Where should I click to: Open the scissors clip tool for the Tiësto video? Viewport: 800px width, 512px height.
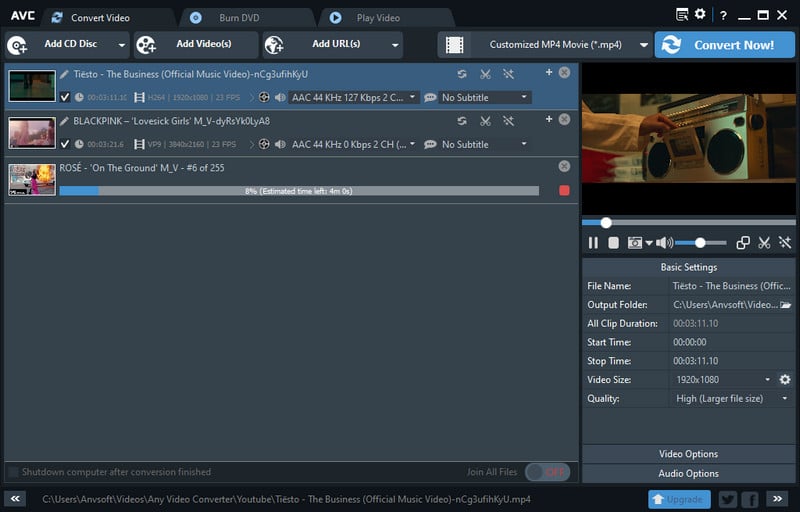pos(485,74)
